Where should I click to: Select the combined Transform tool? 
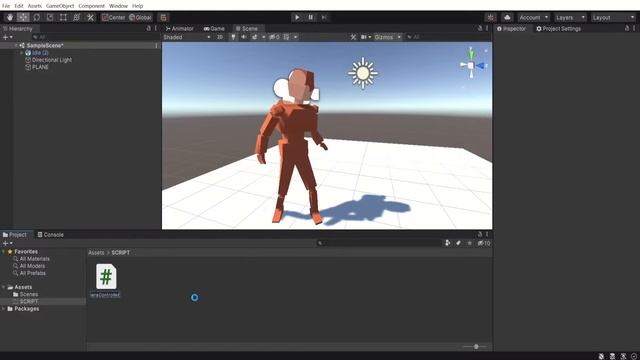77,18
